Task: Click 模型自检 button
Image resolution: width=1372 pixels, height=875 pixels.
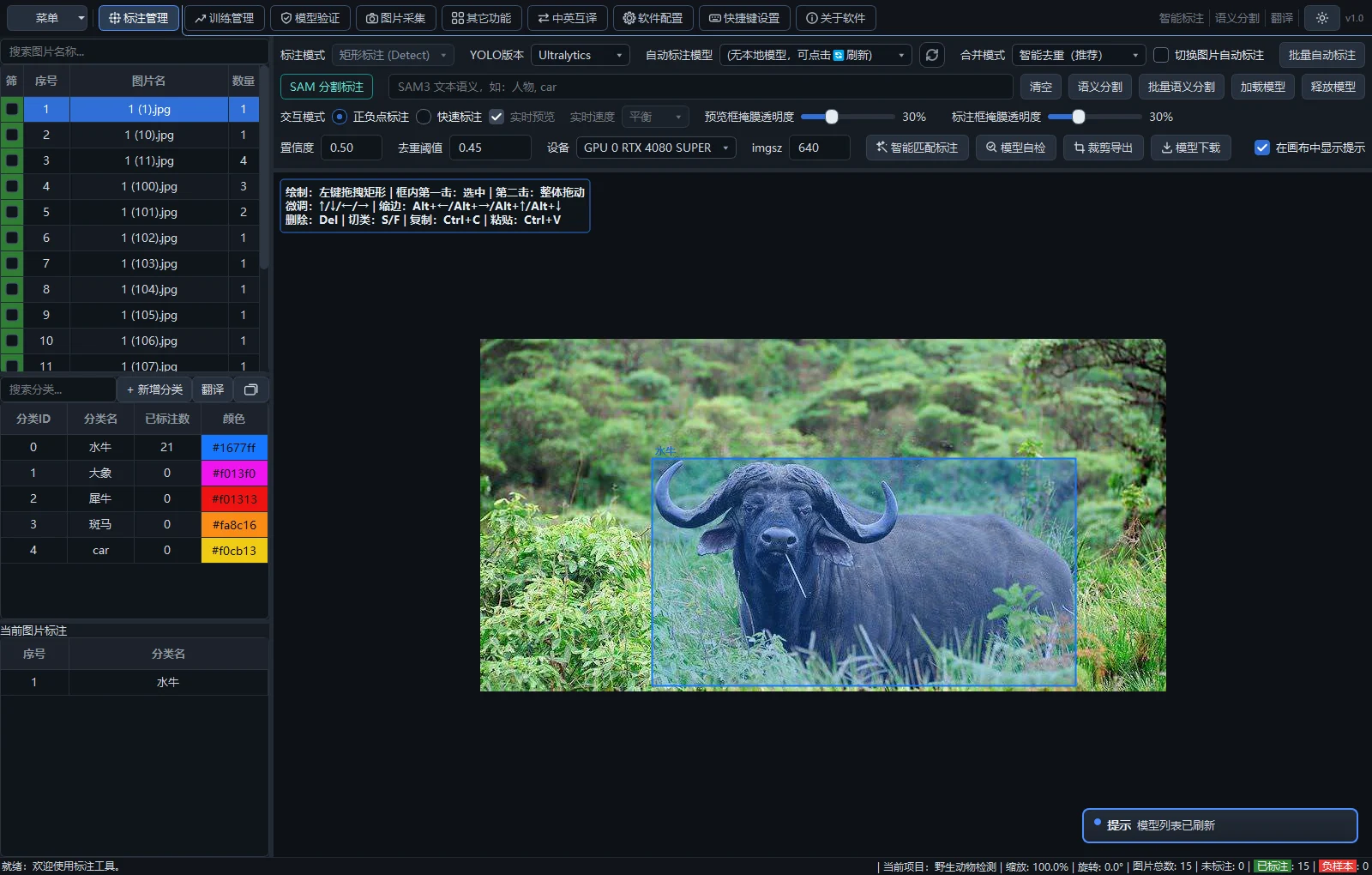Action: point(1016,148)
